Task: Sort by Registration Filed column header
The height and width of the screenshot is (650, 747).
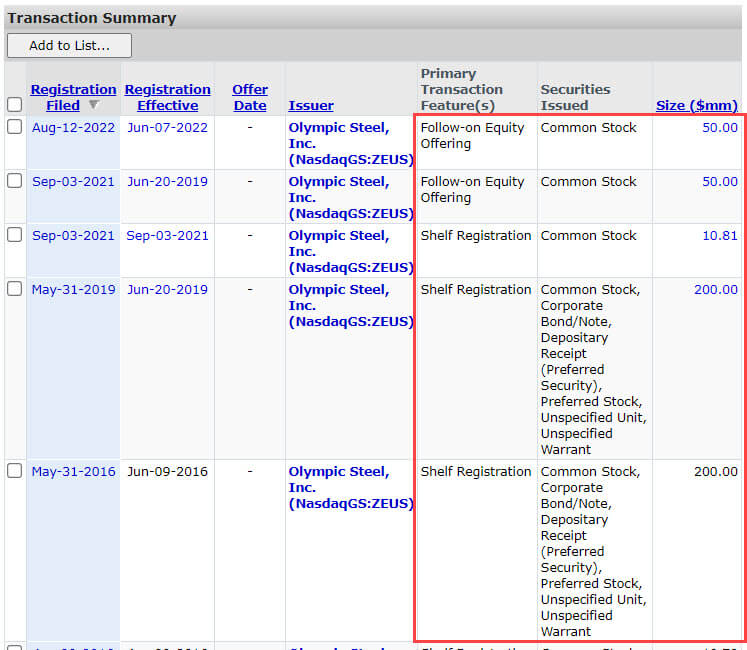Action: click(73, 97)
